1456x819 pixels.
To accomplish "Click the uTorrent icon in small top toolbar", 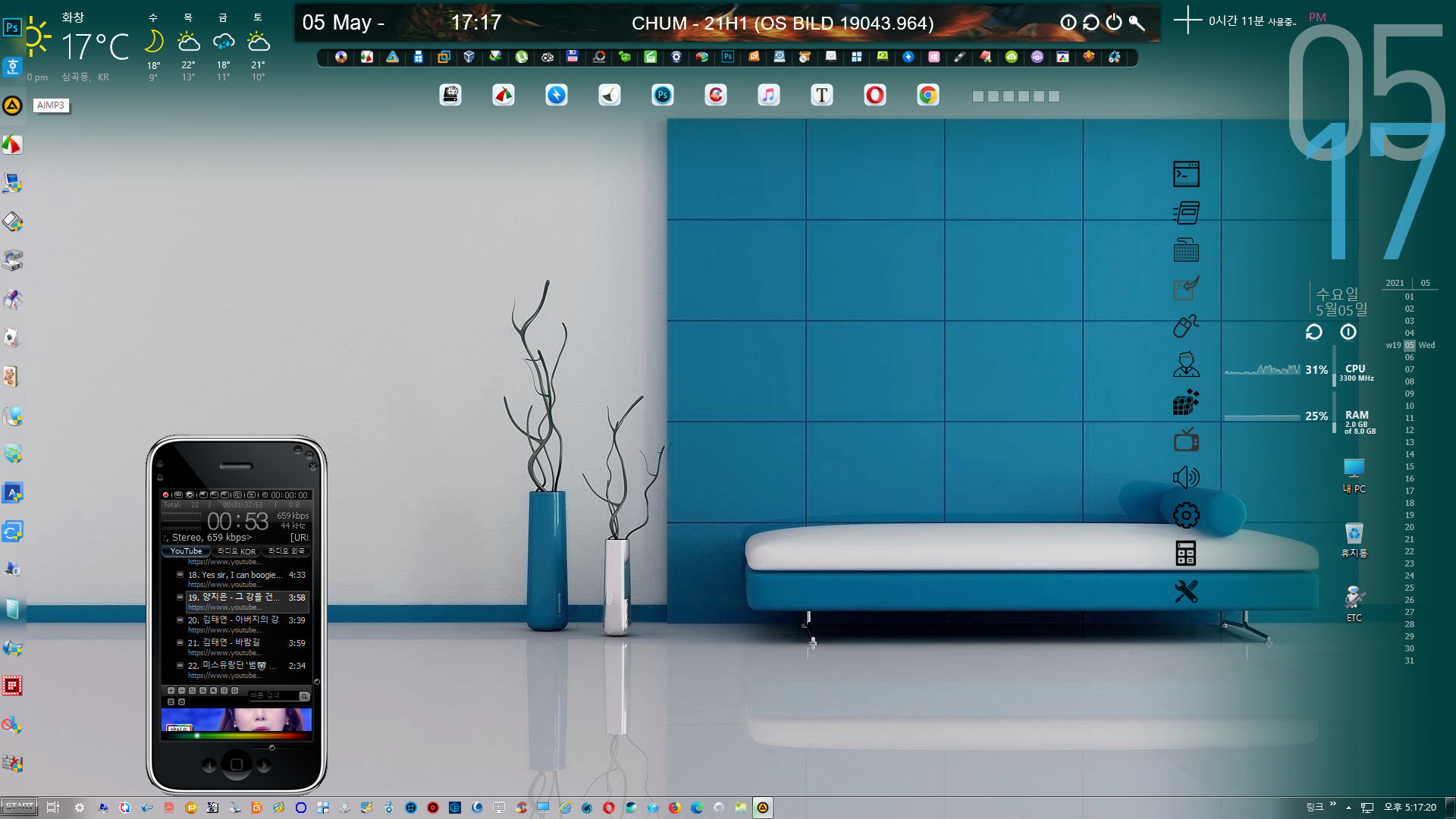I will point(521,57).
